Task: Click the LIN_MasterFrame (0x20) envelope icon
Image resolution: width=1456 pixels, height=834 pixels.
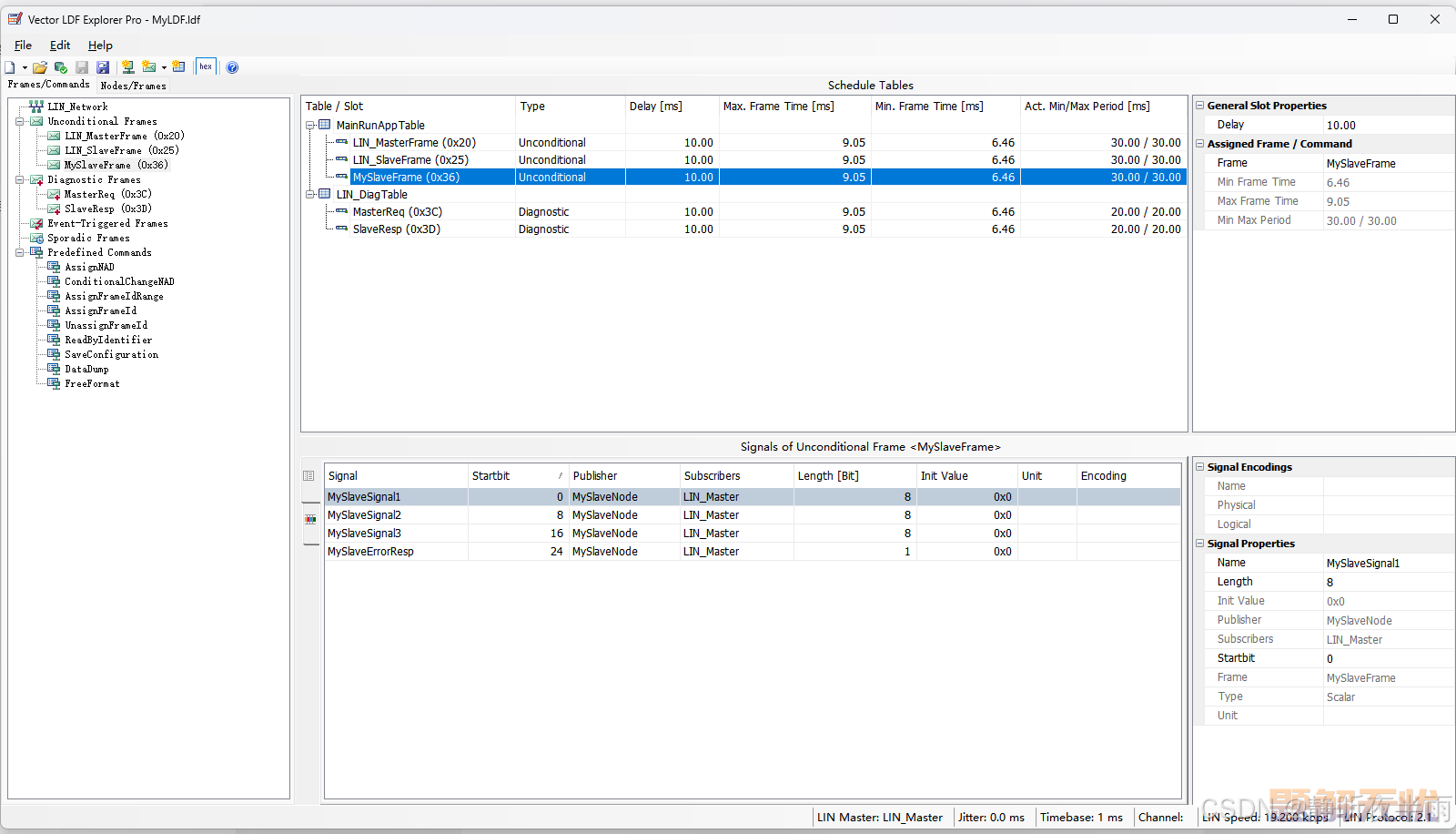Action: (x=54, y=136)
